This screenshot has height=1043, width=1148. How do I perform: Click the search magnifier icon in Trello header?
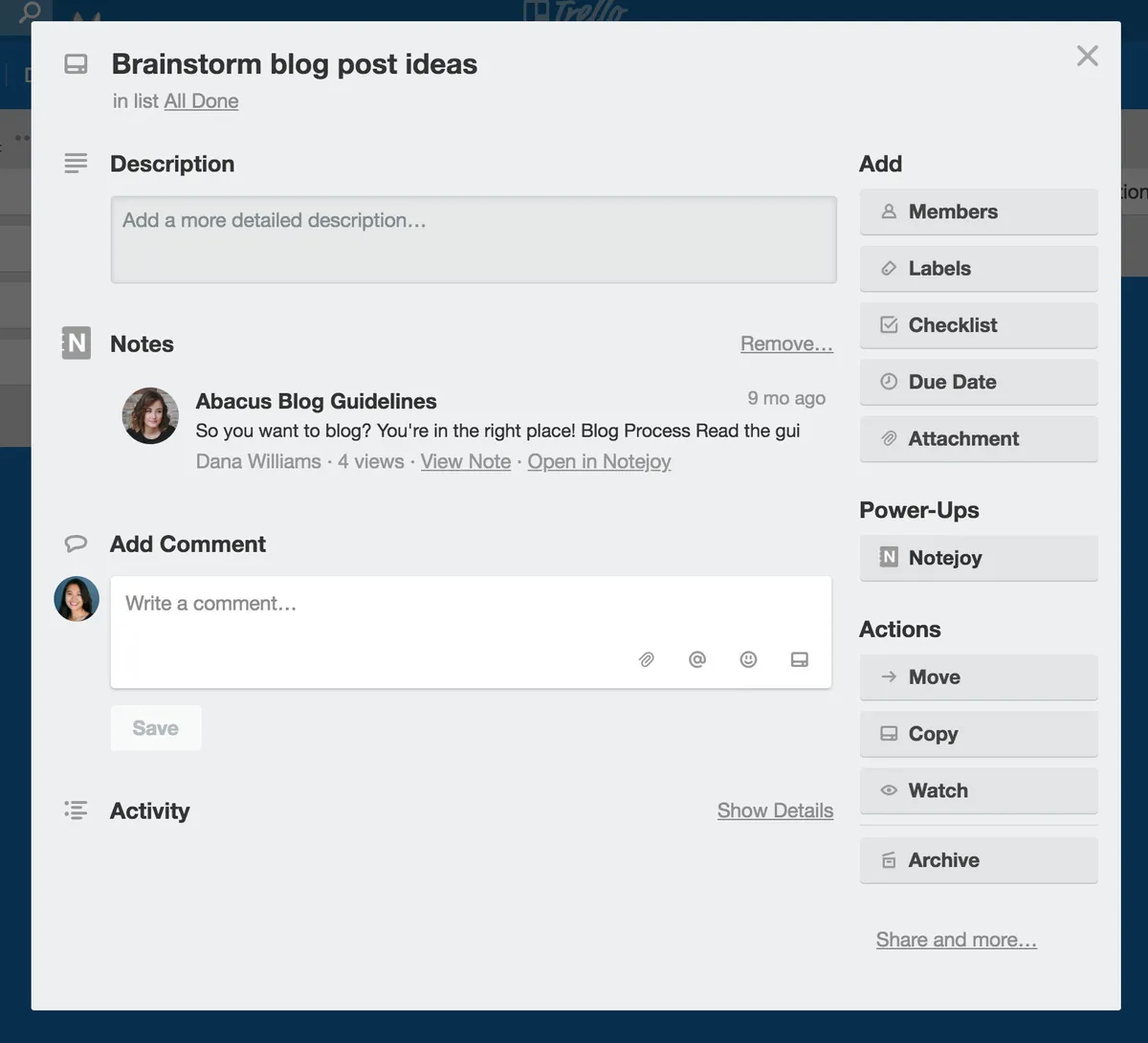point(31,11)
